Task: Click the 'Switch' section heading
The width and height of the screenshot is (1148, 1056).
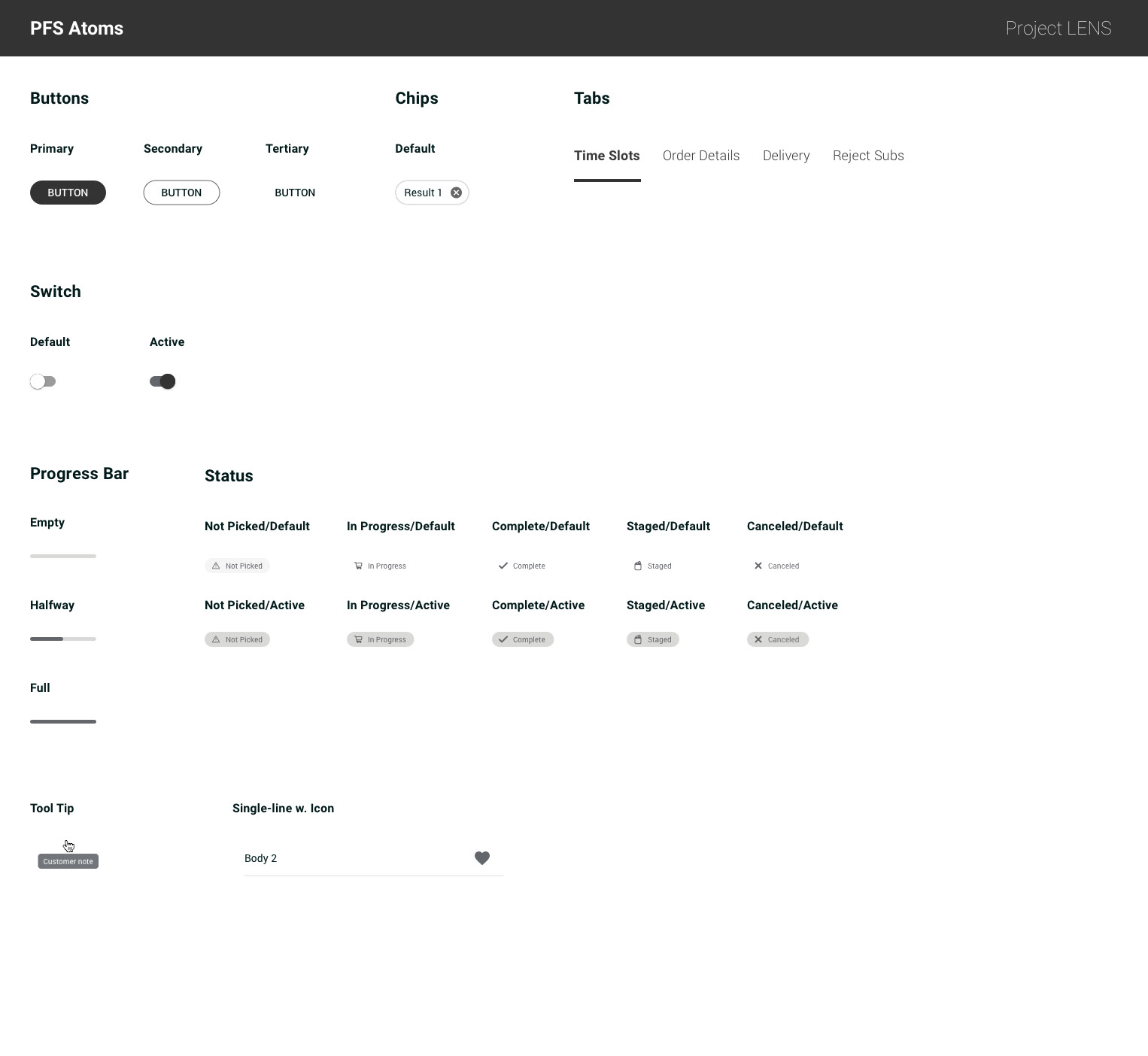Action: (x=56, y=291)
